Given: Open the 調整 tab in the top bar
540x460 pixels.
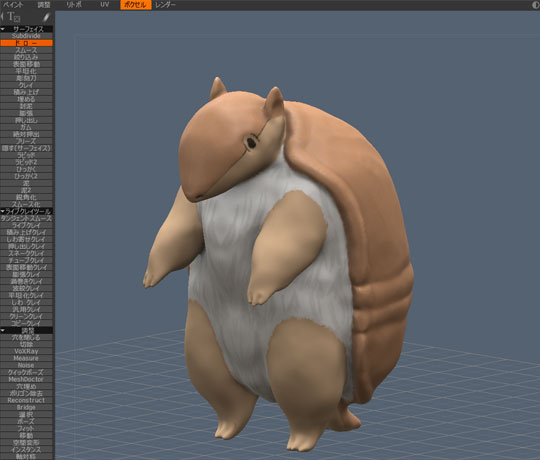Looking at the screenshot, I should point(44,5).
